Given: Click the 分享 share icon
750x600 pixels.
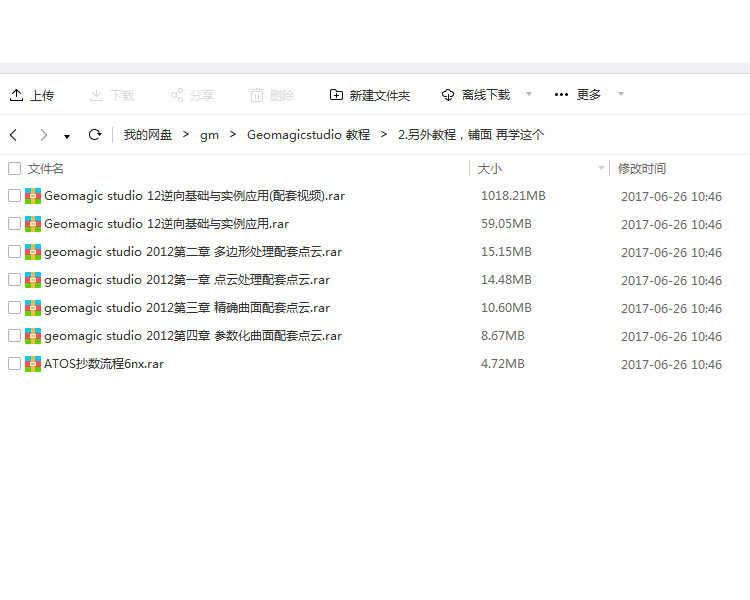Looking at the screenshot, I should click(x=177, y=95).
